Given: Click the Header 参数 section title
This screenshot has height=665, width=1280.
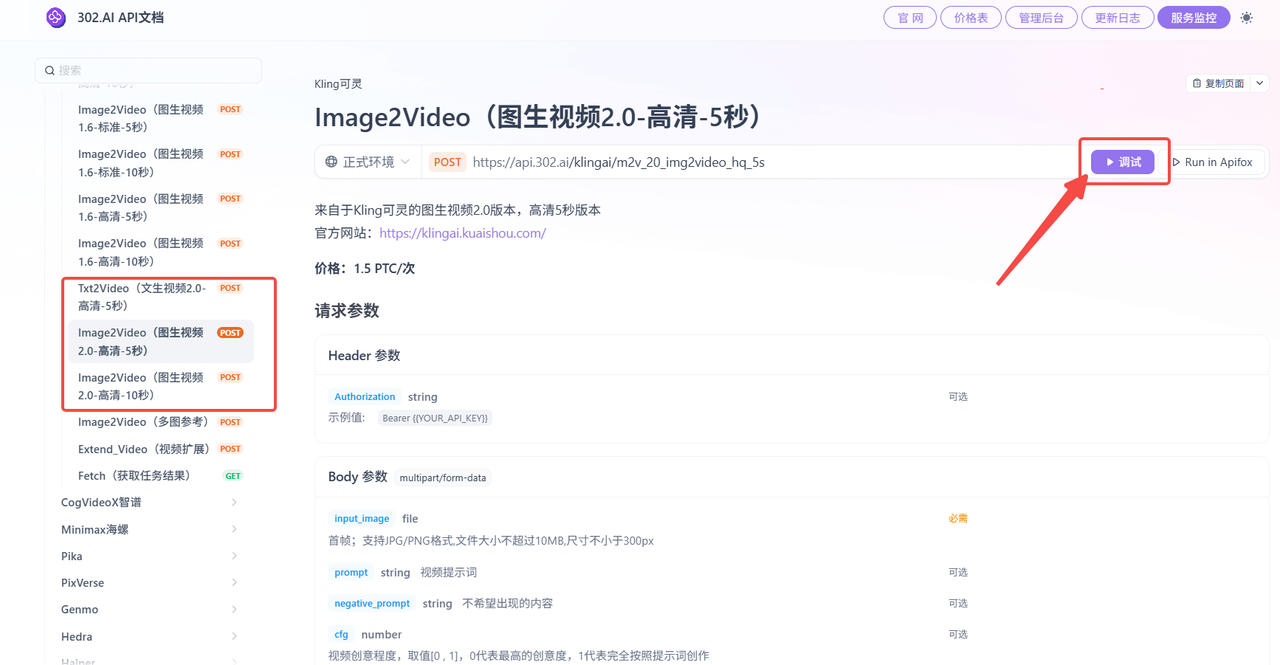Looking at the screenshot, I should click(364, 356).
